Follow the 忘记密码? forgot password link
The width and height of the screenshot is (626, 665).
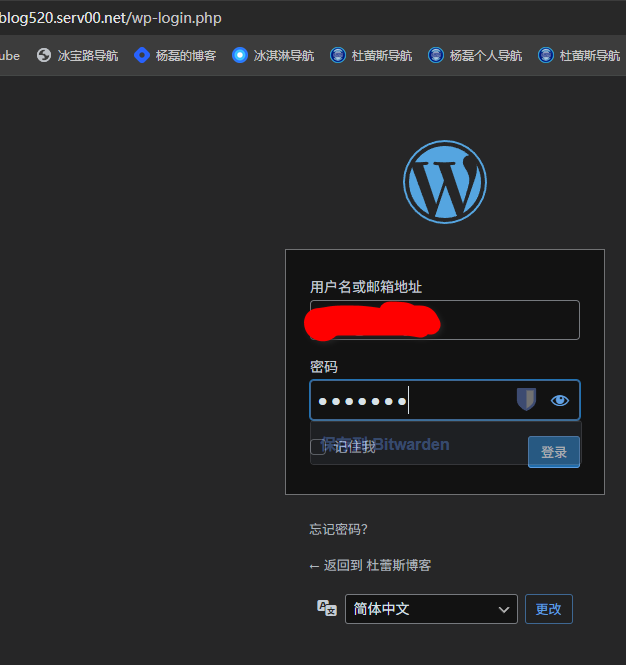click(345, 529)
